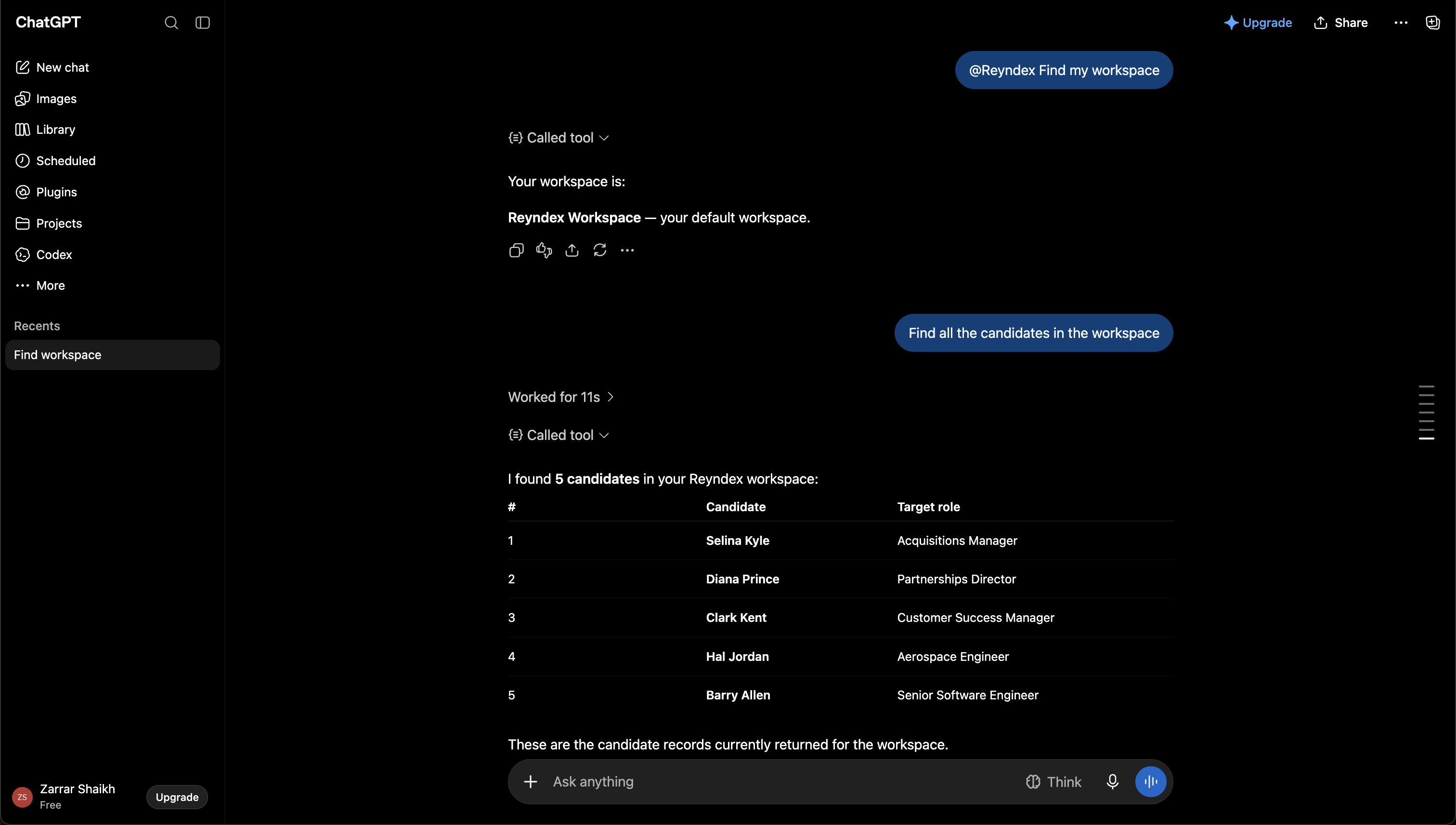The image size is (1456, 825).
Task: Click the plus attach button in composer
Action: click(x=531, y=782)
